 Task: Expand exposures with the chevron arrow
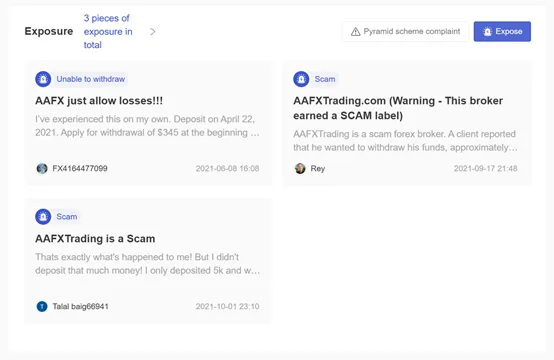(153, 31)
